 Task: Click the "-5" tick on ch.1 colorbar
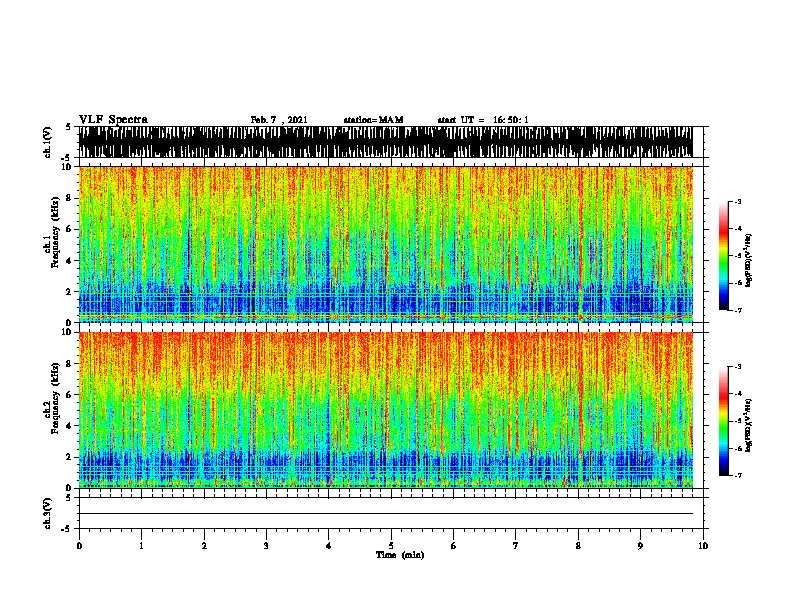point(738,256)
